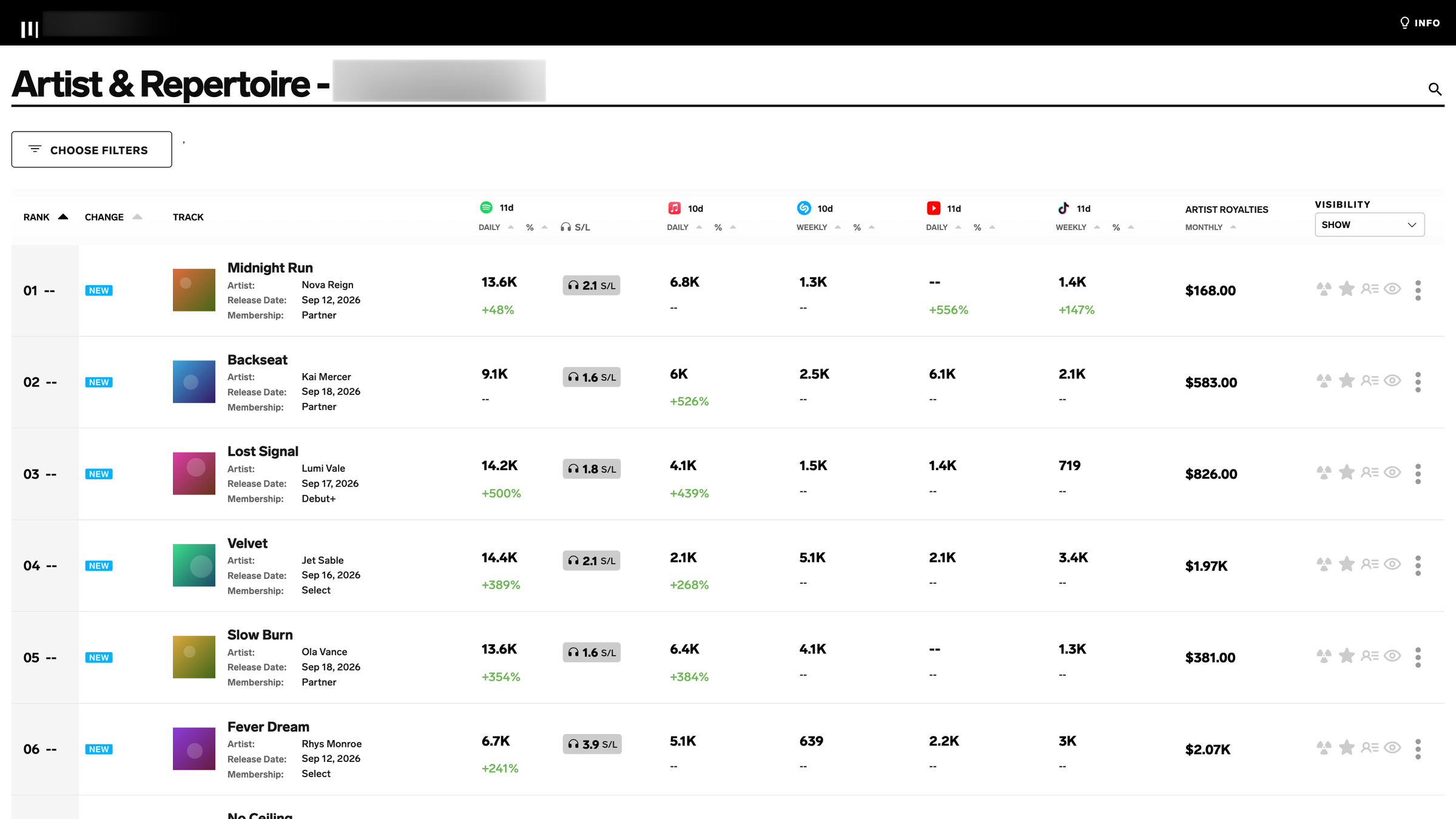Open the Lost Signal album artwork

click(194, 474)
